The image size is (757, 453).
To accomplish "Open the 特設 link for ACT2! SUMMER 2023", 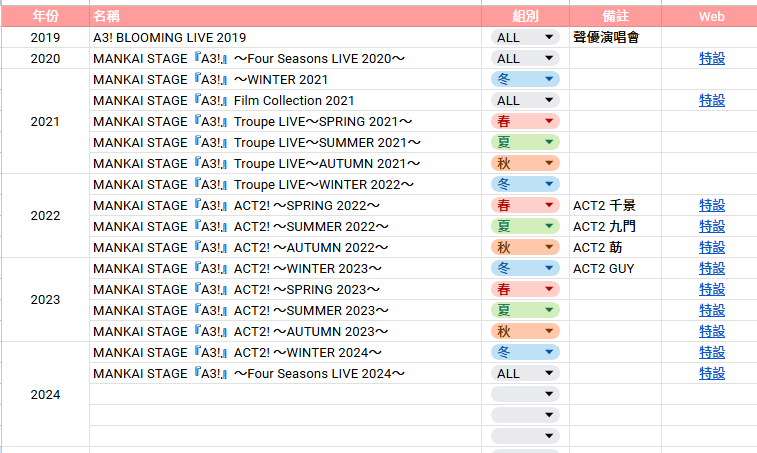I will 712,311.
